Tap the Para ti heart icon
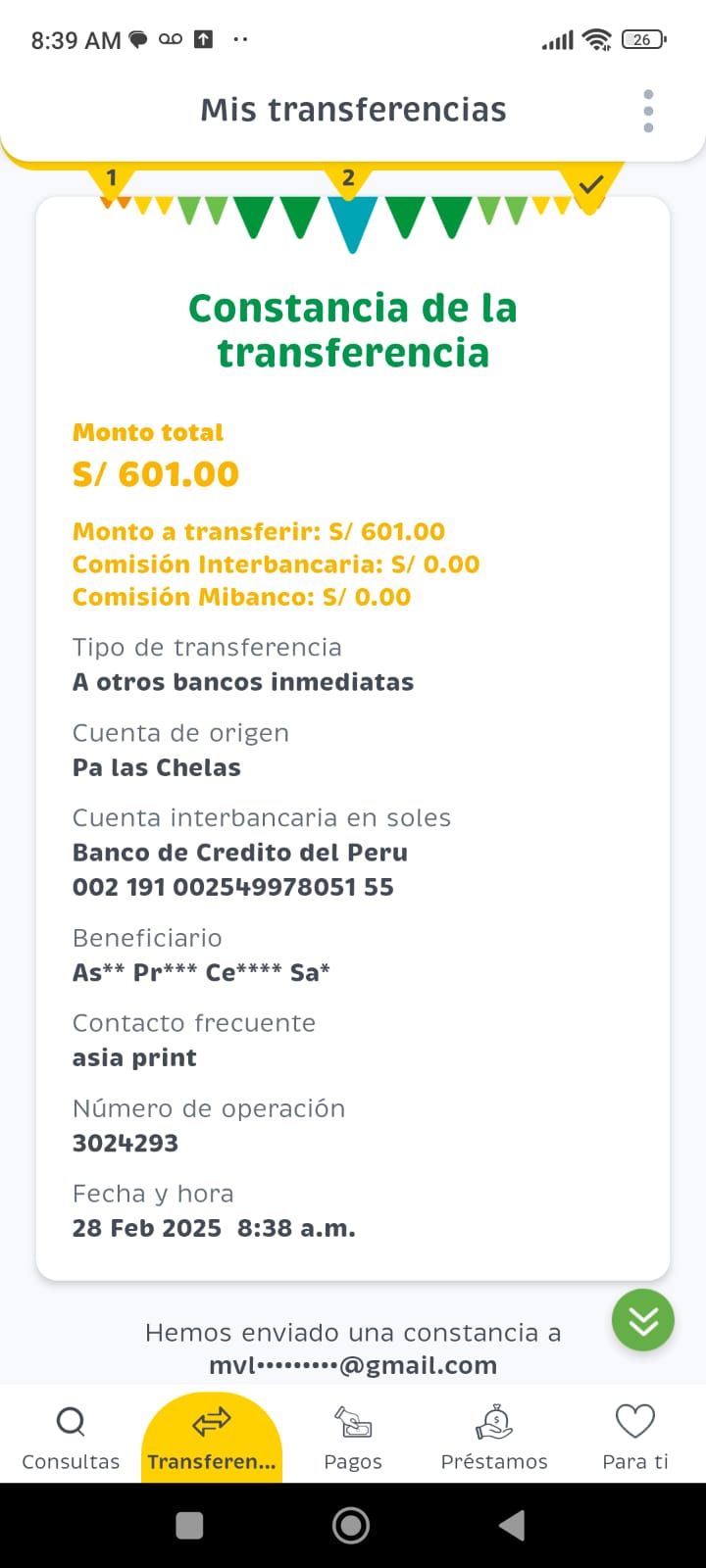Screen dimensions: 706x1568 [634, 1421]
